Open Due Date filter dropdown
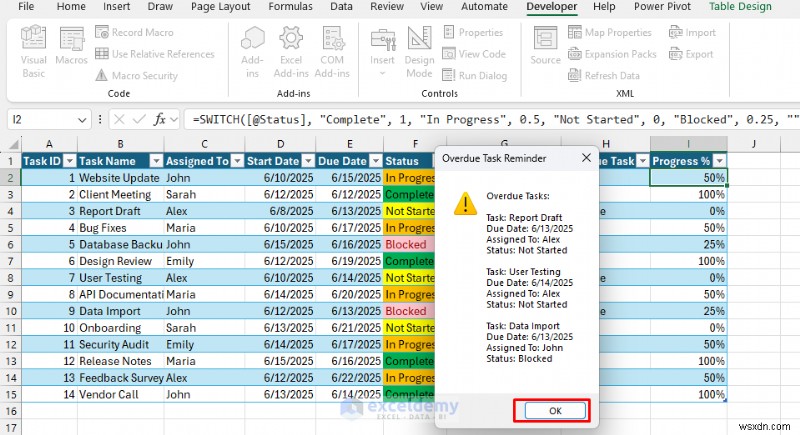 pyautogui.click(x=376, y=161)
